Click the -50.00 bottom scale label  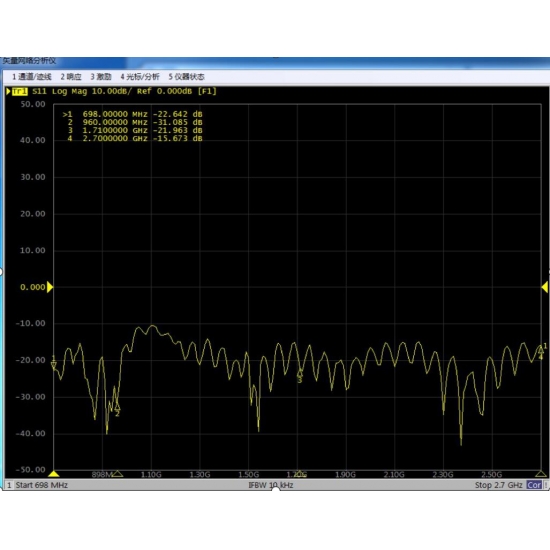(x=31, y=470)
